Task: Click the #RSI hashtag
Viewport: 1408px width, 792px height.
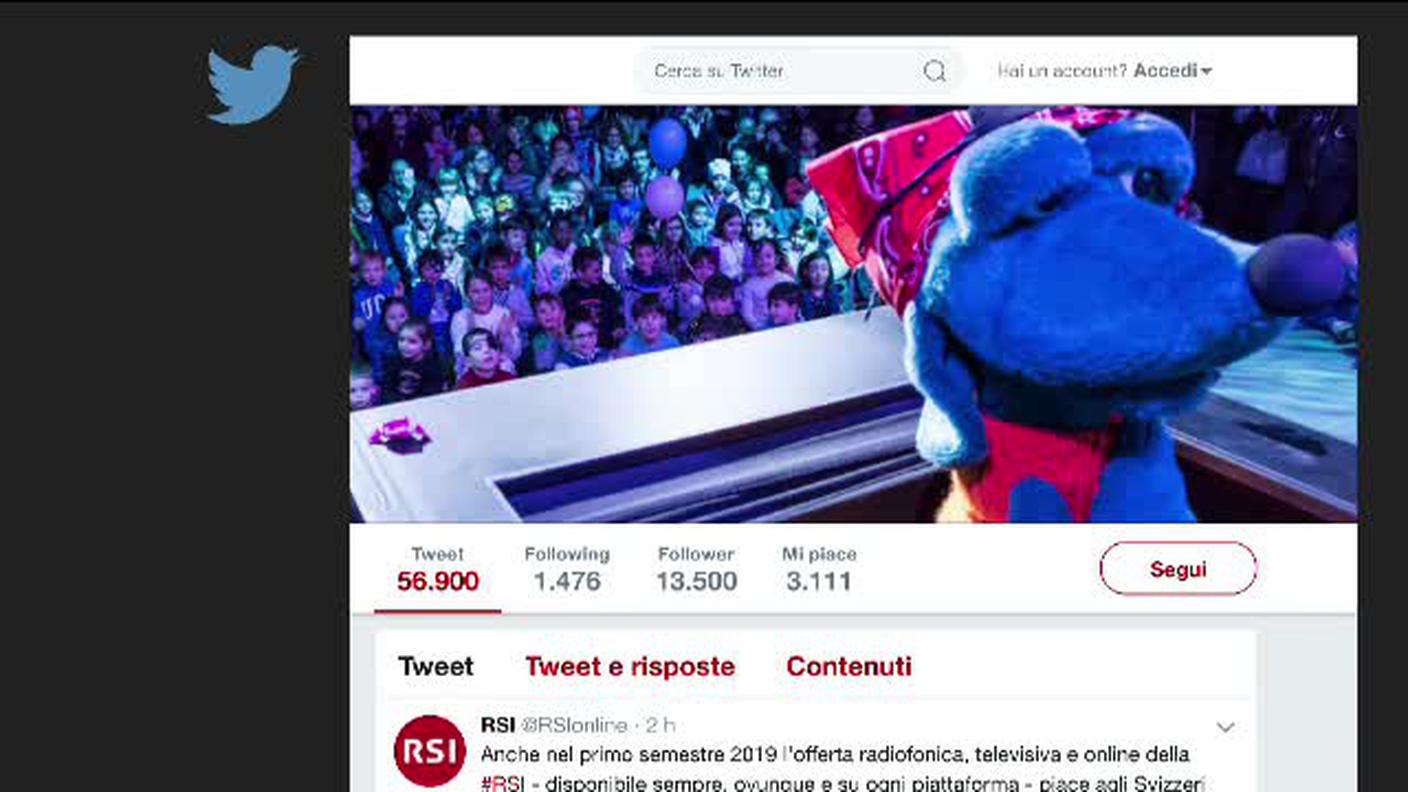Action: (x=502, y=783)
